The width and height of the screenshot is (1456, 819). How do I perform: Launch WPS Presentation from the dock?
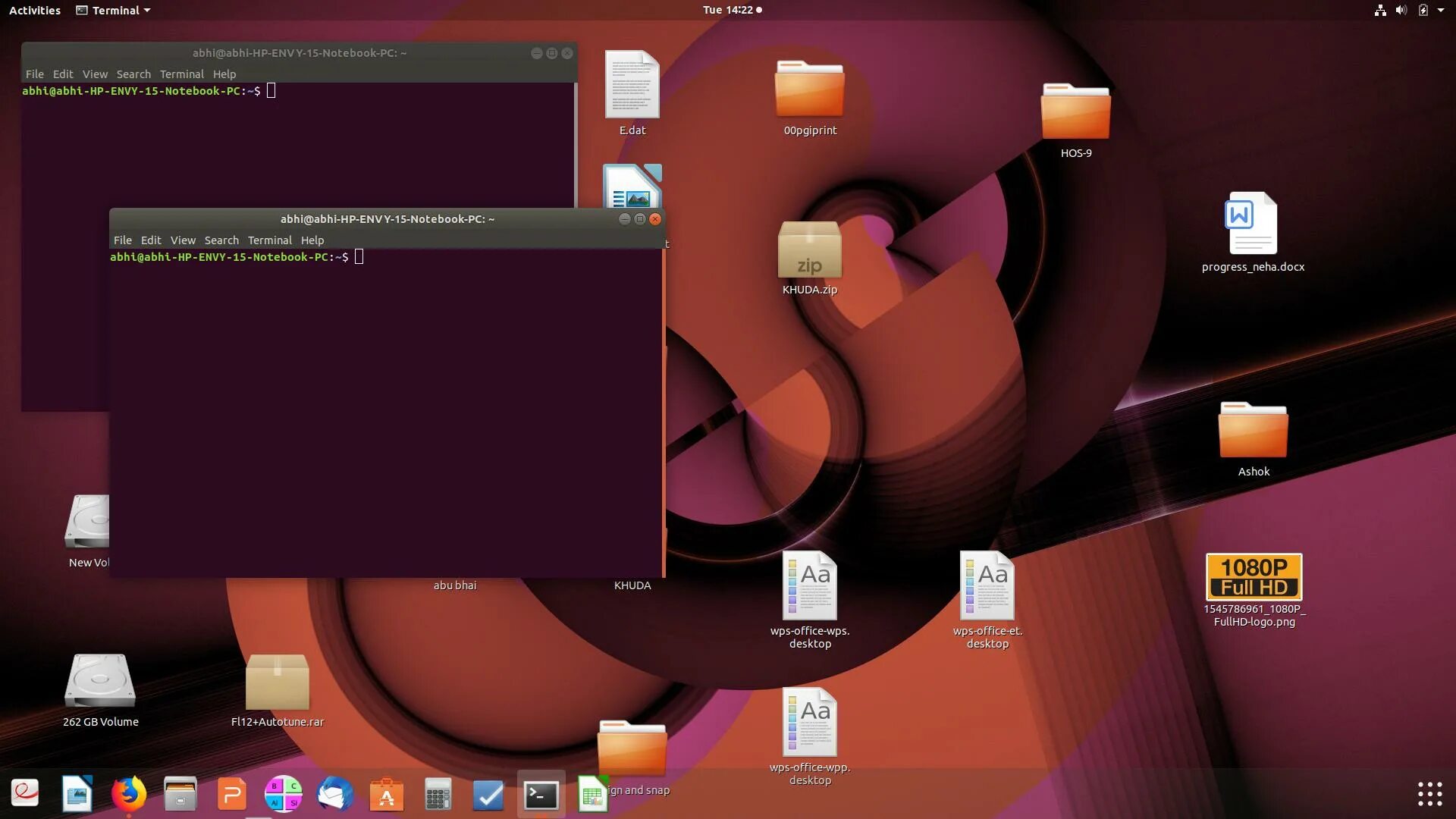pyautogui.click(x=231, y=795)
